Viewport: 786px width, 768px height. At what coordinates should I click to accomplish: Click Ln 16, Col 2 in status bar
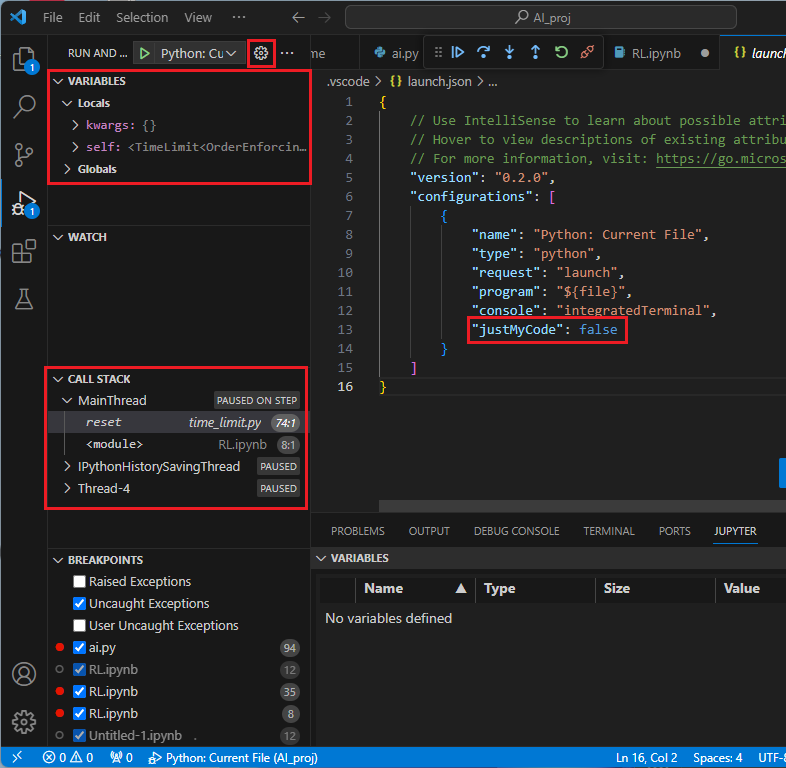tap(646, 757)
